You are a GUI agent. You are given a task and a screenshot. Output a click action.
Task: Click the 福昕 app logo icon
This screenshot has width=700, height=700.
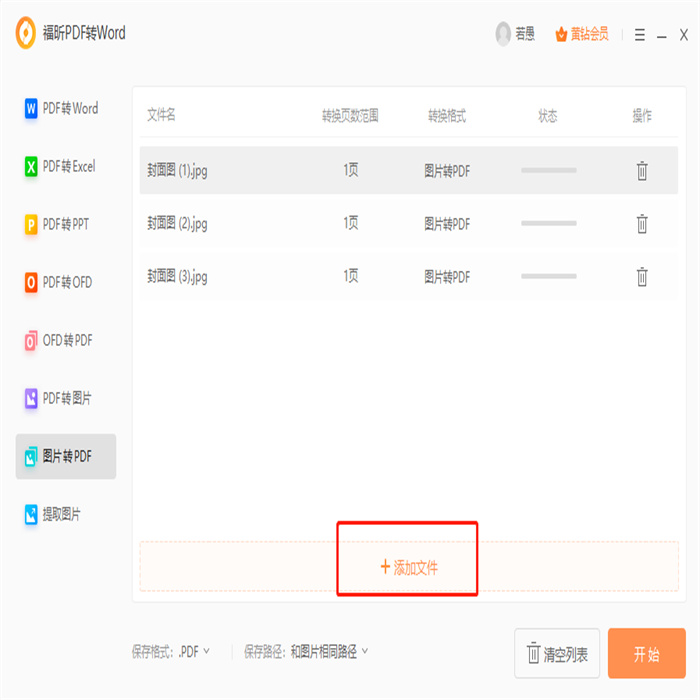(x=25, y=33)
